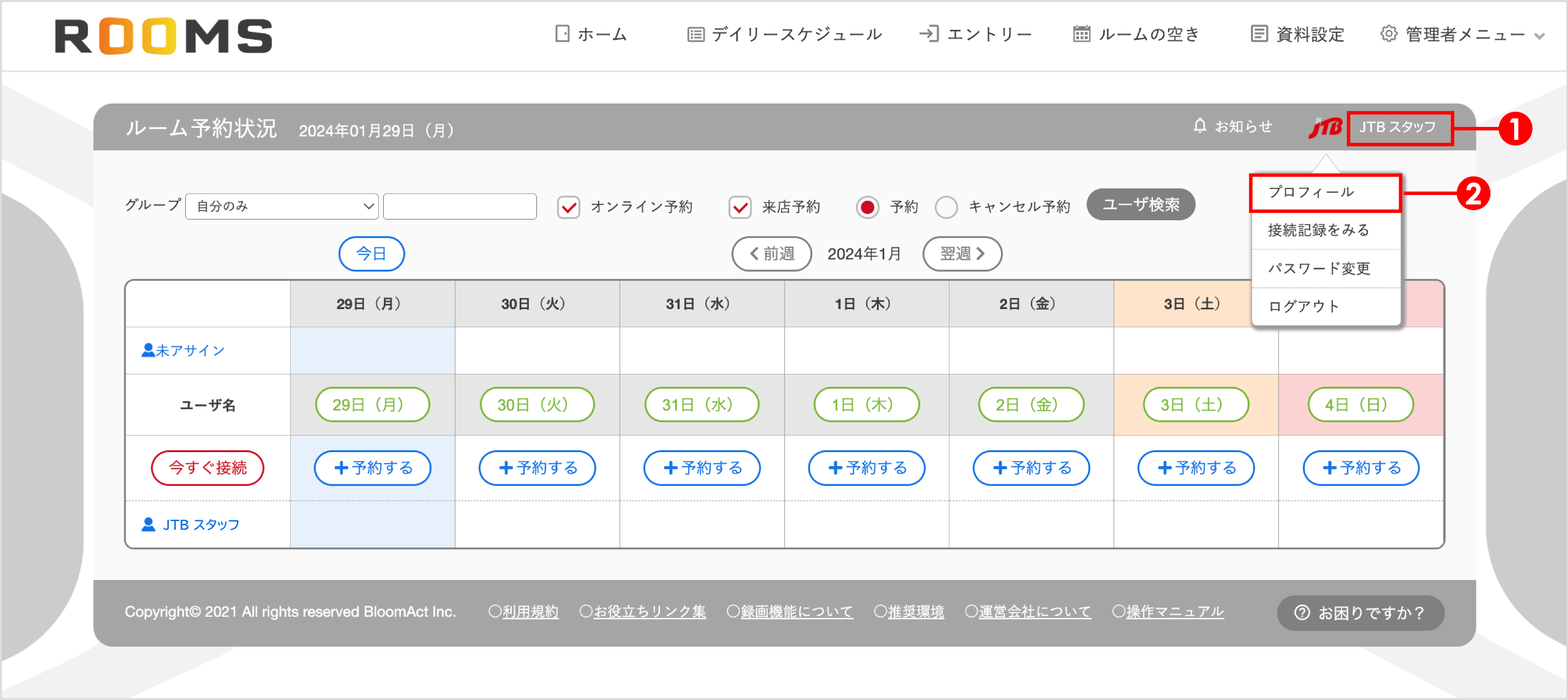Open the 操作マニュアル footer link
1568x700 pixels.
click(x=1174, y=612)
